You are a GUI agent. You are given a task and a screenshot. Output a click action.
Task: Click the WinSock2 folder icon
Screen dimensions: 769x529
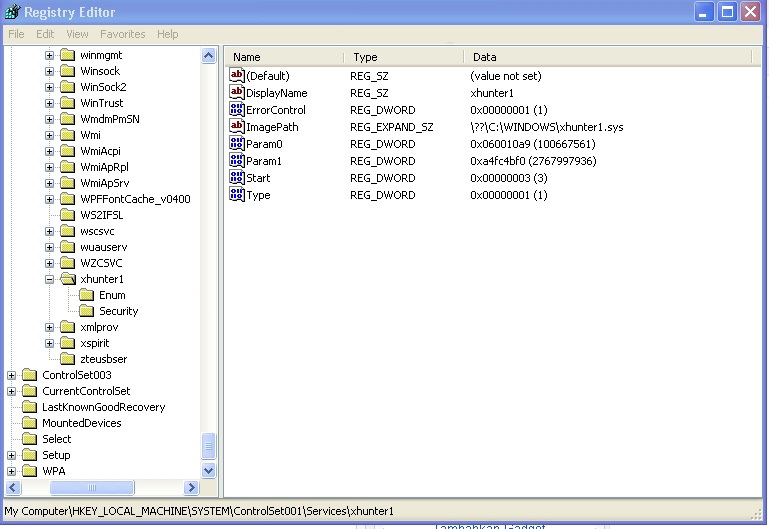tap(67, 87)
